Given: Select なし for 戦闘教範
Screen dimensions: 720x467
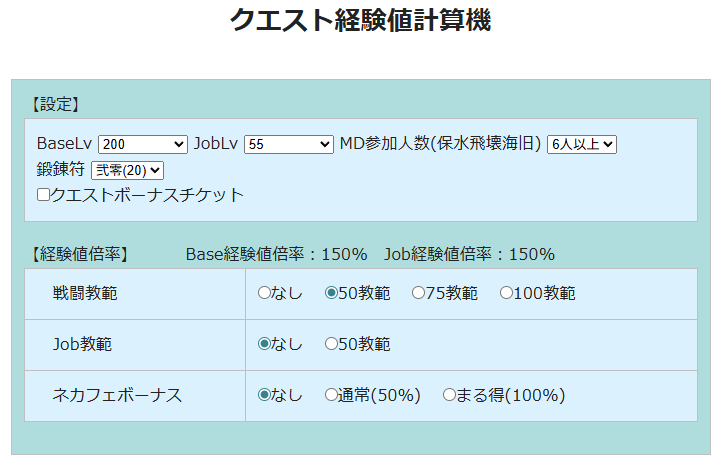Looking at the screenshot, I should click(265, 293).
